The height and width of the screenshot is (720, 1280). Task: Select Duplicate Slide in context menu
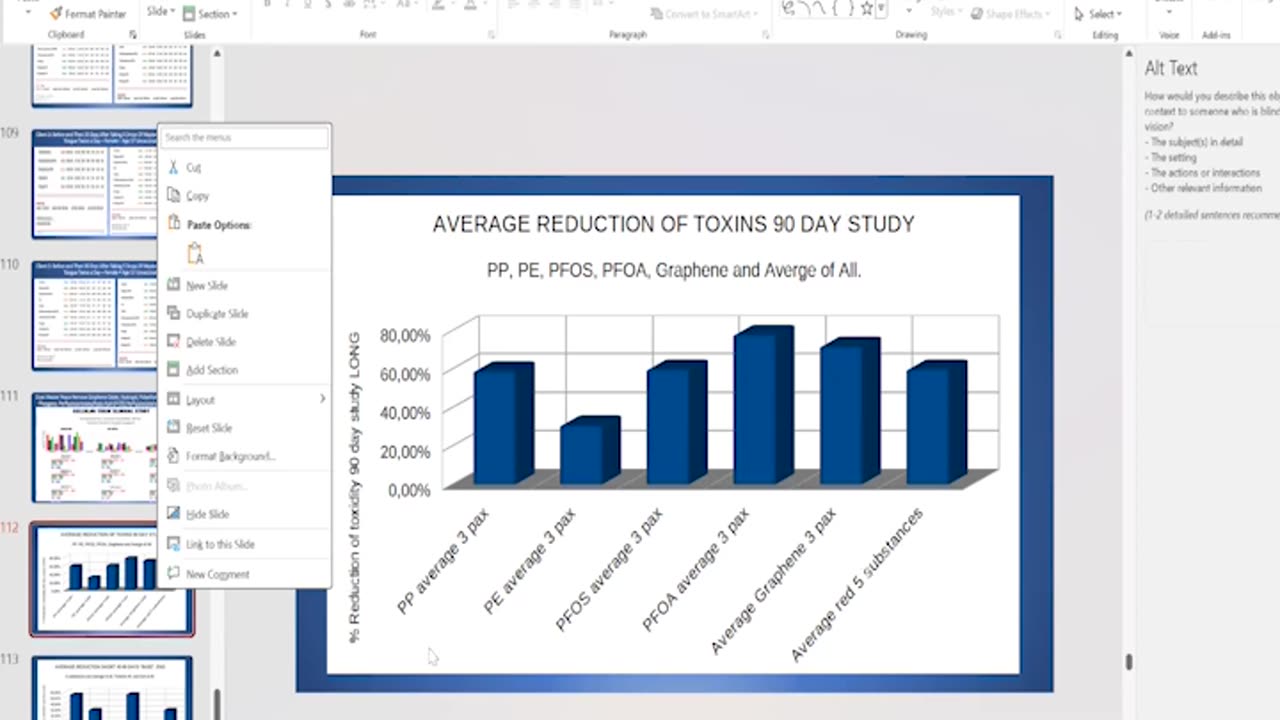(x=244, y=314)
